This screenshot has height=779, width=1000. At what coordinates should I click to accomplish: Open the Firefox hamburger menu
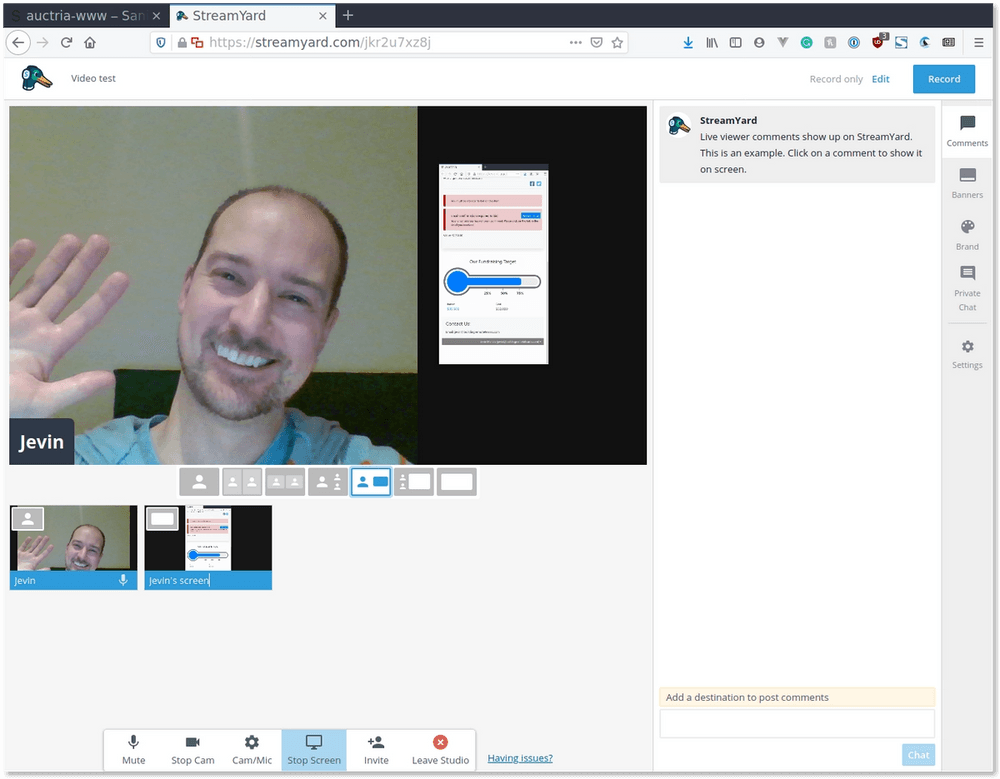tap(978, 43)
